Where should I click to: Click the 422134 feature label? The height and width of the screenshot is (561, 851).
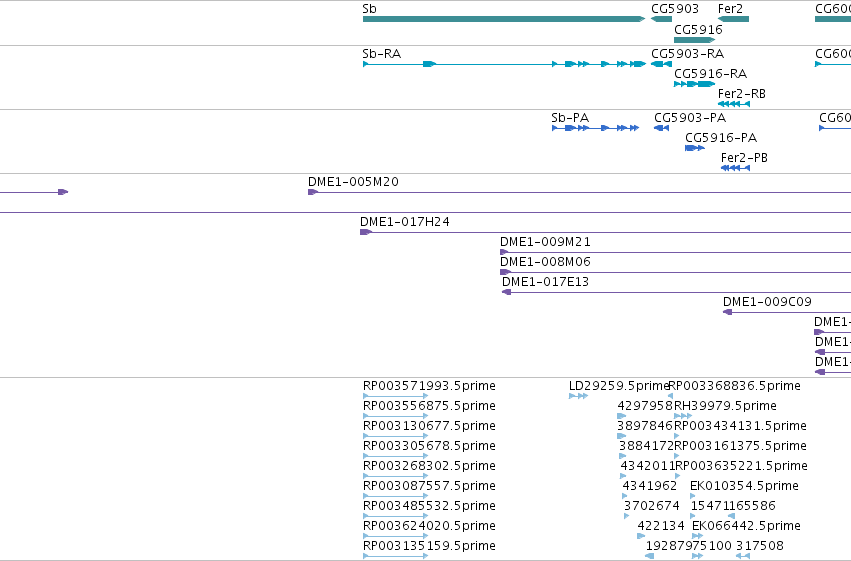click(x=661, y=526)
